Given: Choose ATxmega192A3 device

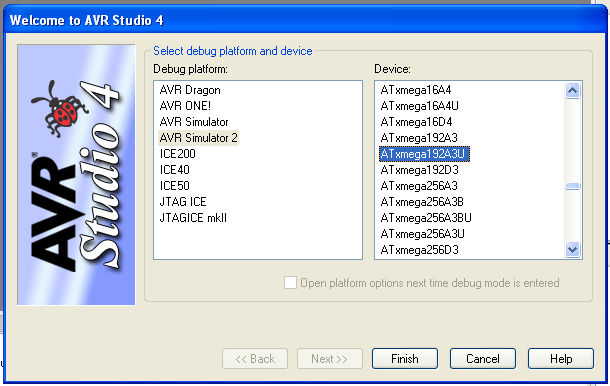Looking at the screenshot, I should point(419,138).
